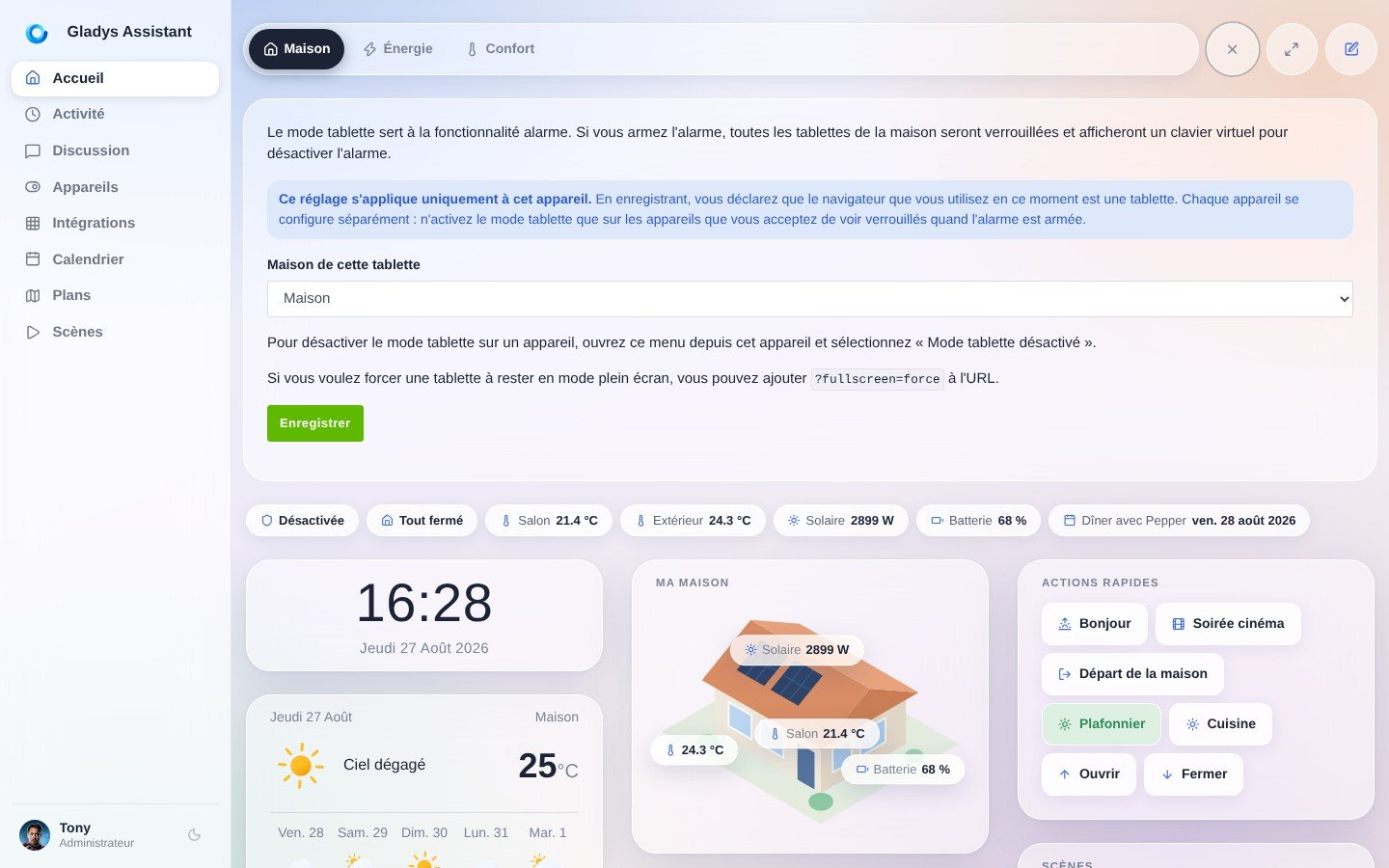Viewport: 1389px width, 868px height.
Task: Run the Bonjour quick action
Action: (x=1095, y=624)
